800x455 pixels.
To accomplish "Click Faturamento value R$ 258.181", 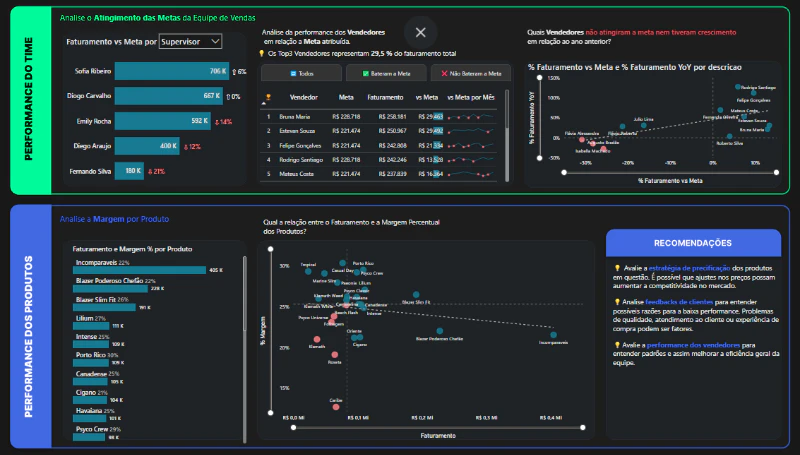I will [392, 116].
